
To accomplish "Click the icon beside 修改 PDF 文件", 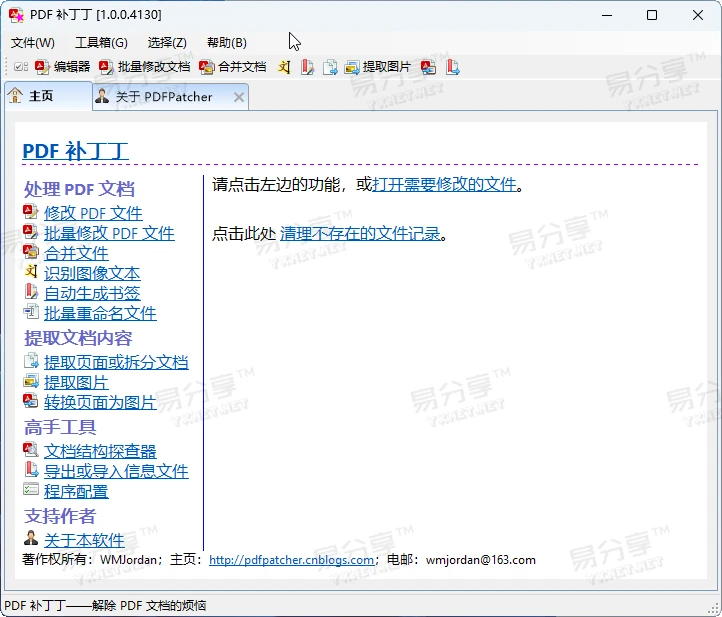I will coord(31,212).
